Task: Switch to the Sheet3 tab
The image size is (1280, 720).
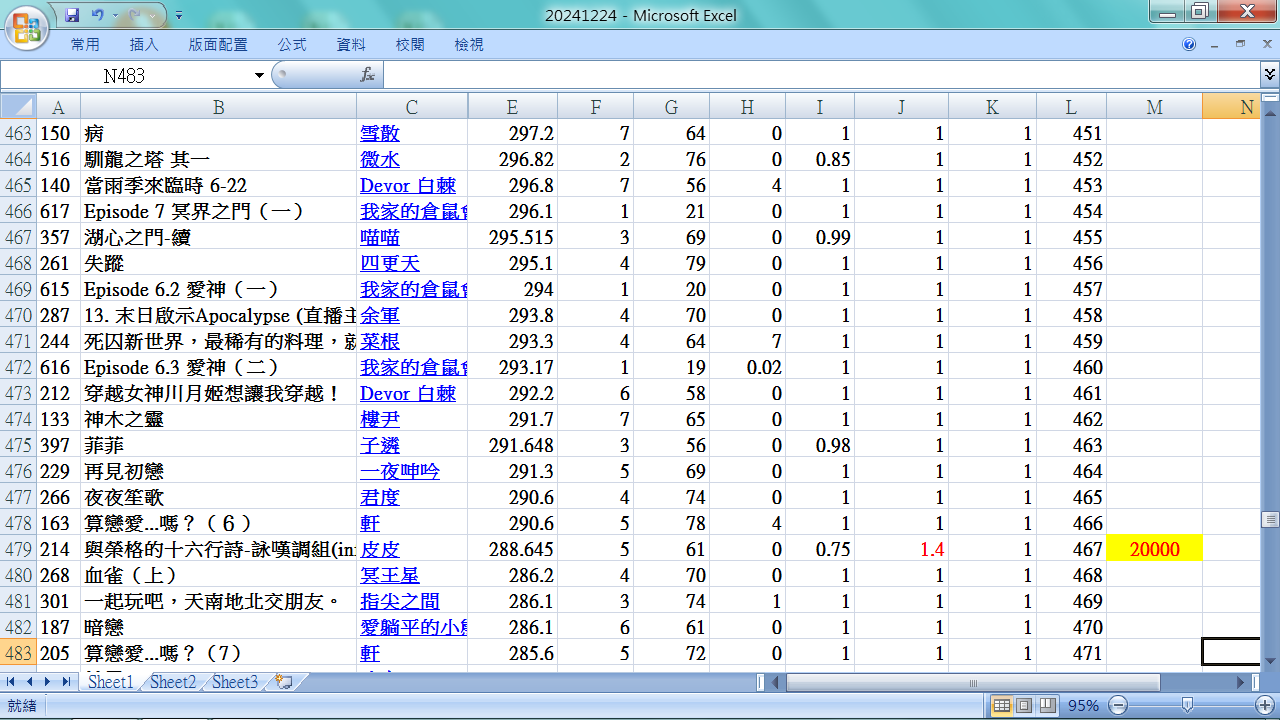Action: pyautogui.click(x=235, y=682)
